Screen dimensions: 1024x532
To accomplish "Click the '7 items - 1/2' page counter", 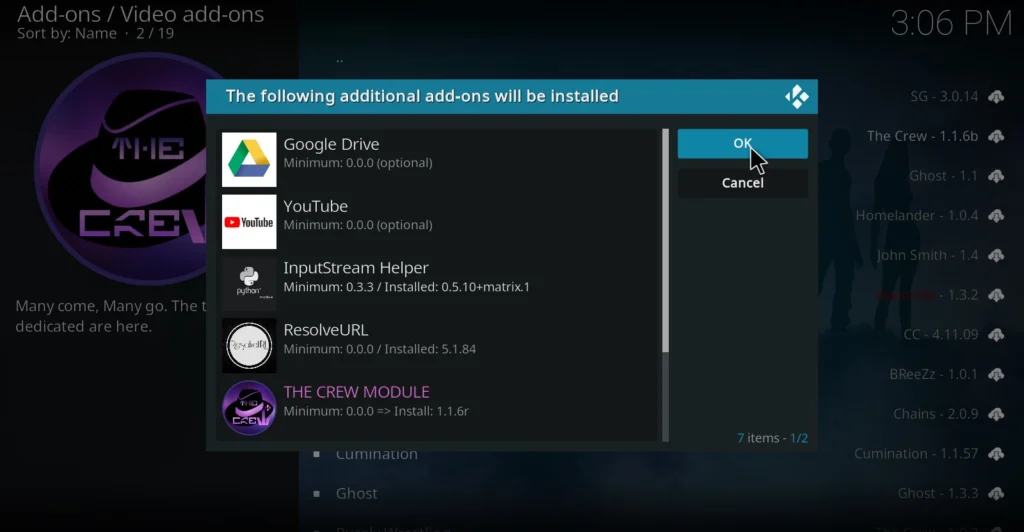I will pos(773,438).
